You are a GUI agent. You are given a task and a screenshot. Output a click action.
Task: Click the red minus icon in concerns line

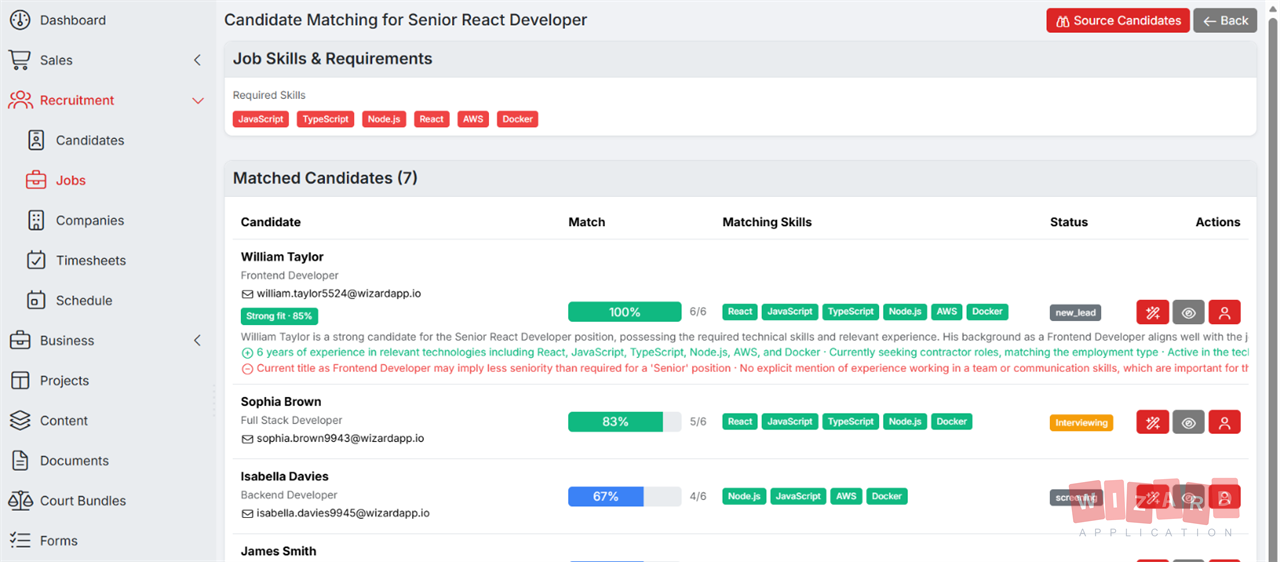pos(247,368)
